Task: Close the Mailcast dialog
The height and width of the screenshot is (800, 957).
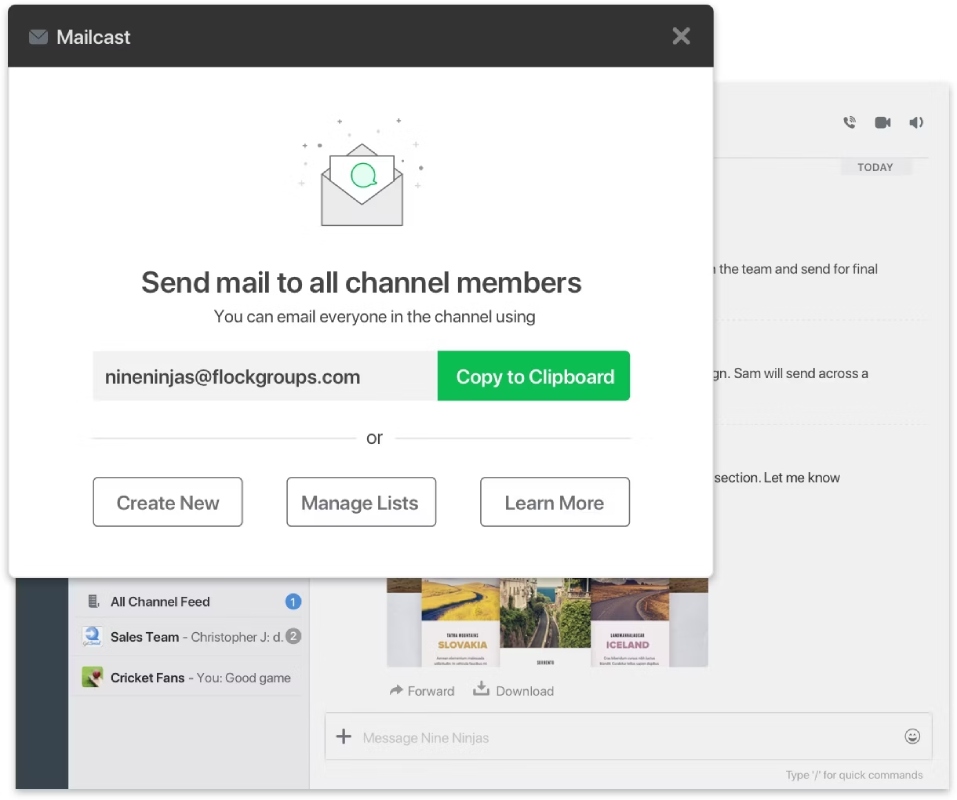Action: click(681, 36)
